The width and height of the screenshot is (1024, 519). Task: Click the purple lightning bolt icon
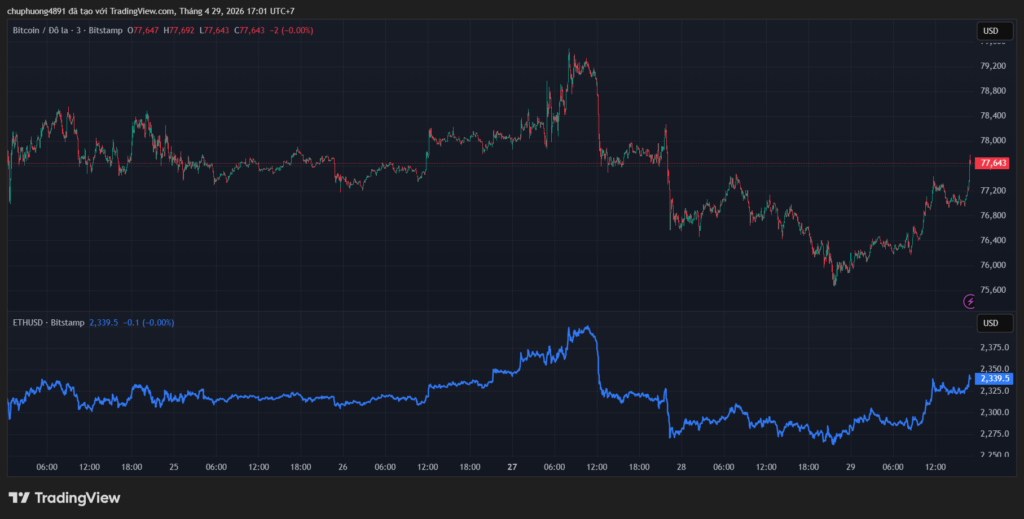(969, 300)
